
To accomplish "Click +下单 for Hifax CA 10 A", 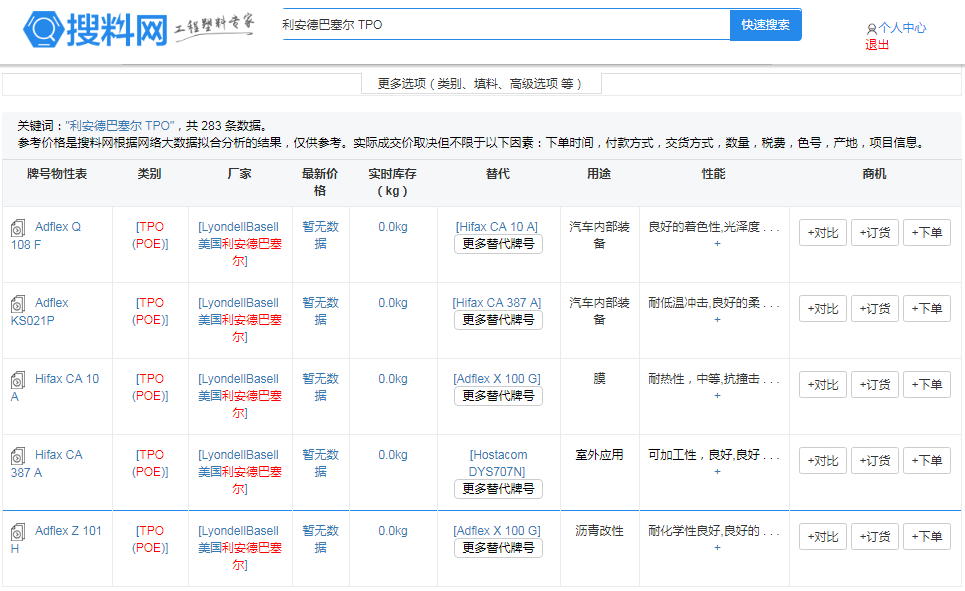I will (926, 385).
